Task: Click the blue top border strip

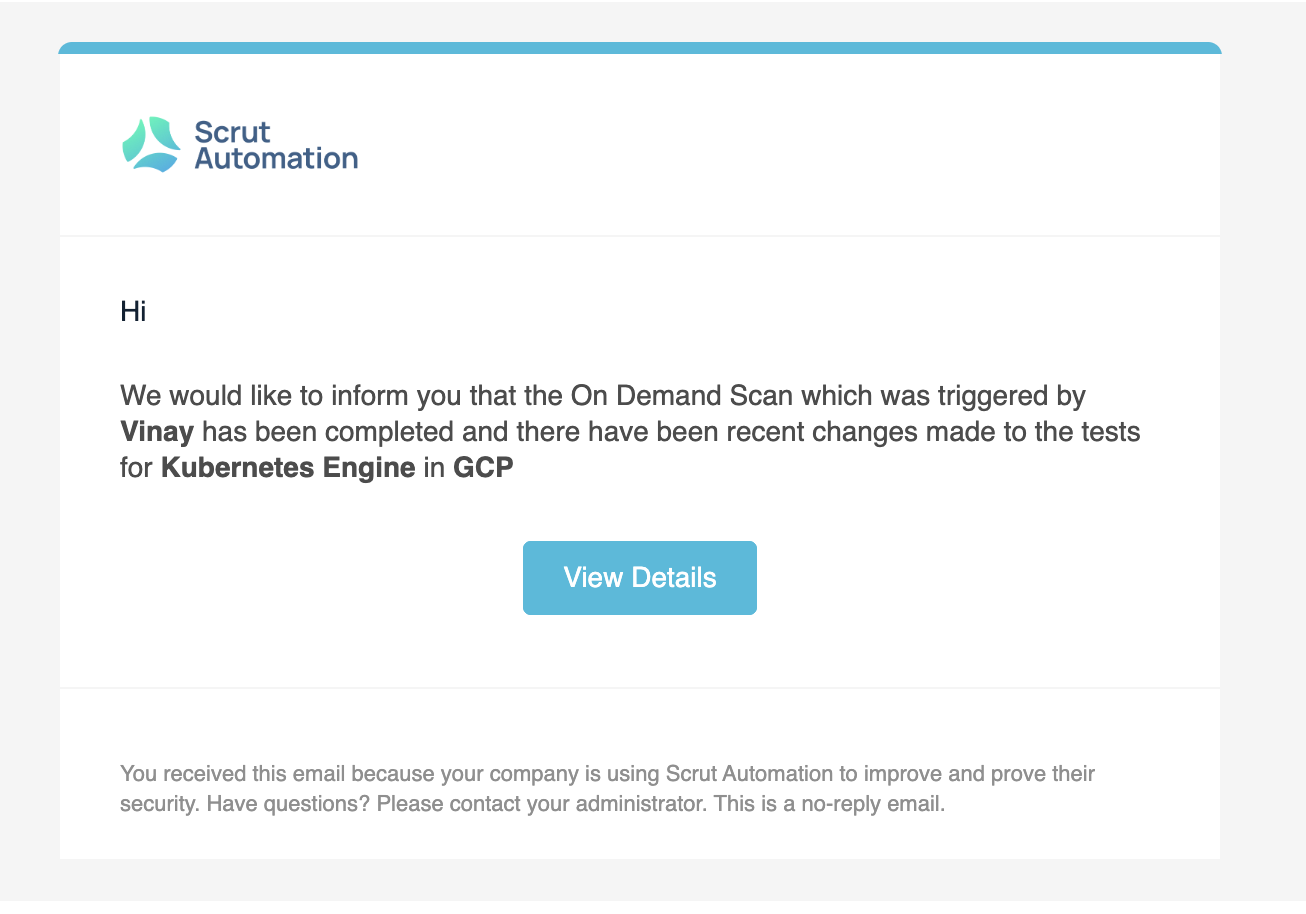Action: (640, 48)
